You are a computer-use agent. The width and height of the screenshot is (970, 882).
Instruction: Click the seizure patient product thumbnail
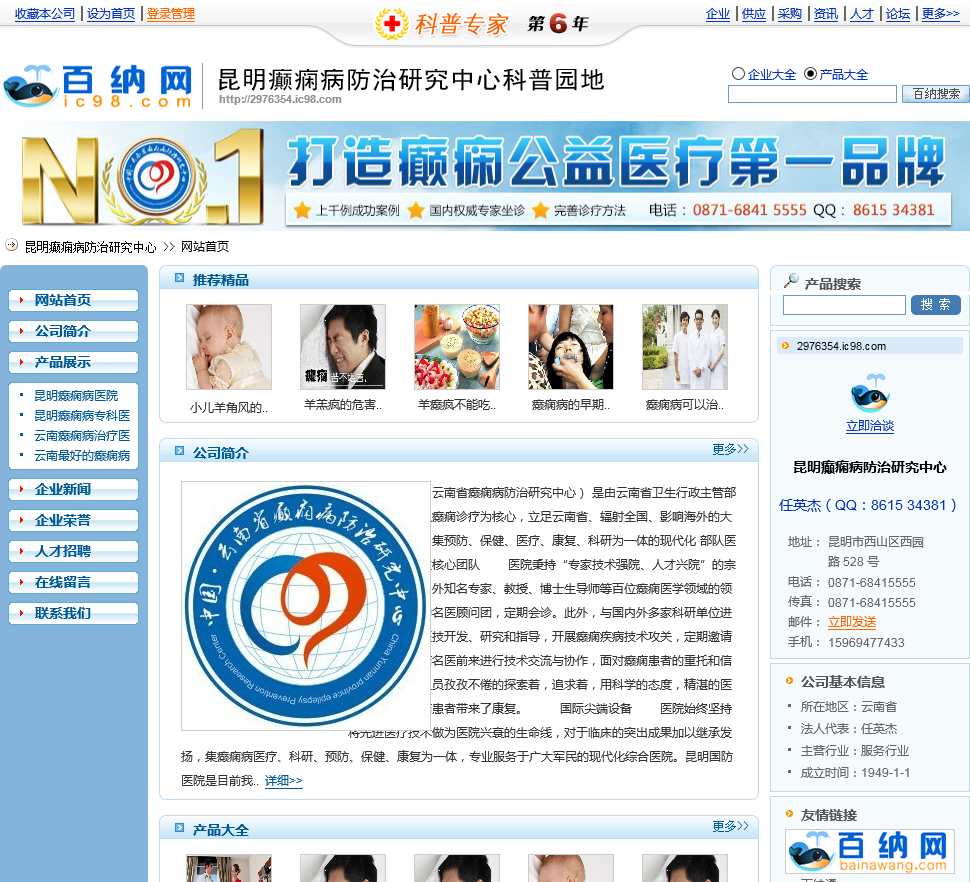pos(570,347)
